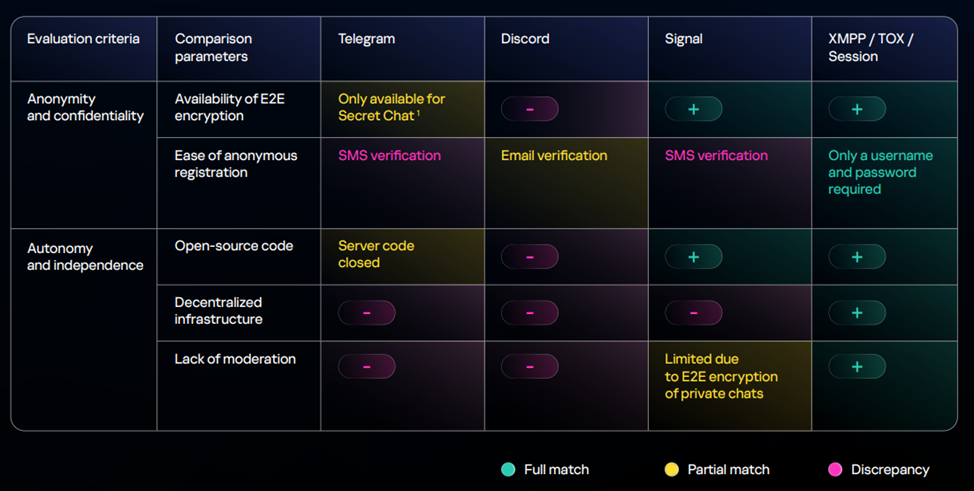Click the Signal column header
The width and height of the screenshot is (974, 491).
pos(683,39)
